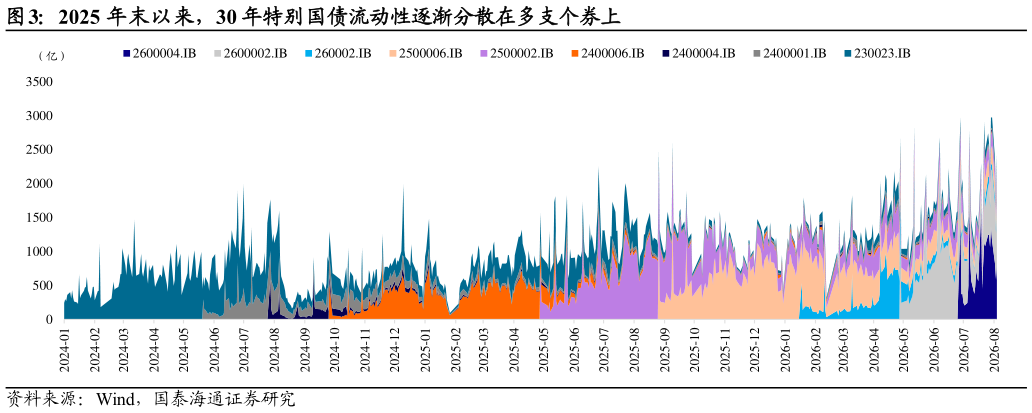This screenshot has height=413, width=1032.
Task: Click y-axis value 500
Action: pos(41,285)
